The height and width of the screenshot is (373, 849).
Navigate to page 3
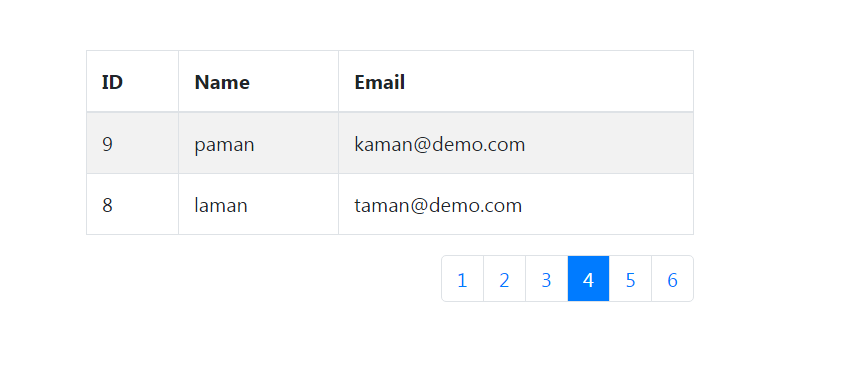tap(546, 278)
